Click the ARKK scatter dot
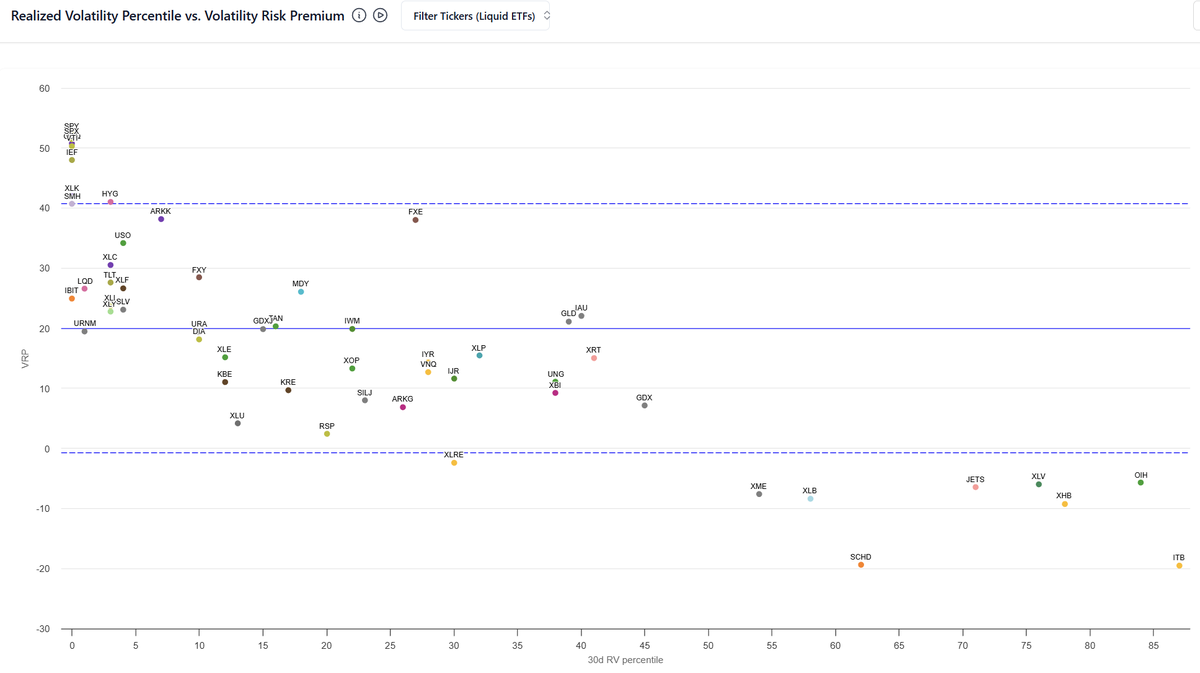1200x673 pixels. (x=161, y=219)
